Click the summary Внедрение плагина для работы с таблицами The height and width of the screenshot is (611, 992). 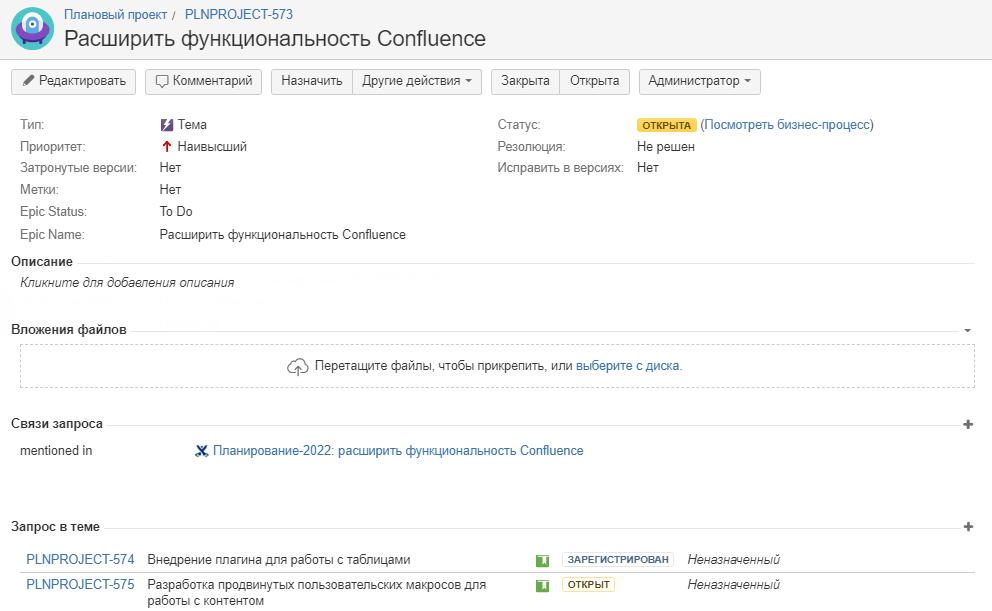(x=279, y=560)
